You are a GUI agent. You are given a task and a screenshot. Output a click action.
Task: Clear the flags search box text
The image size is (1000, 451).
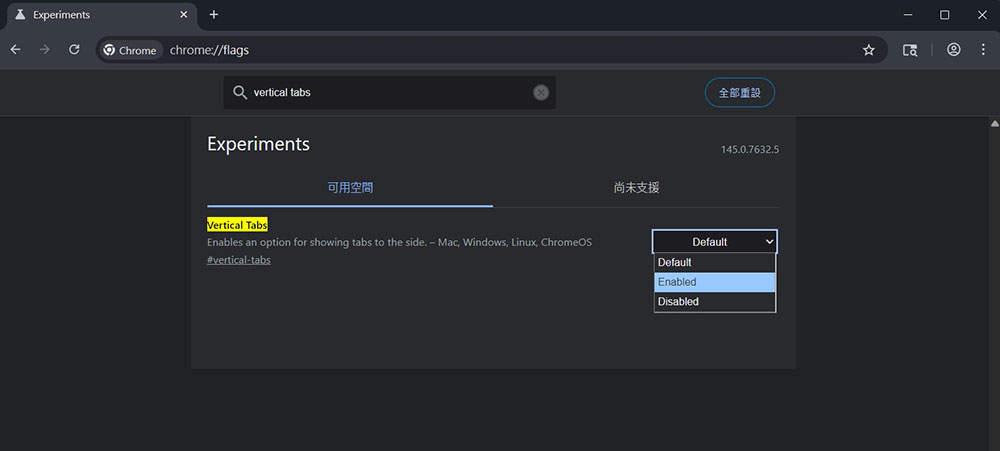coord(541,92)
